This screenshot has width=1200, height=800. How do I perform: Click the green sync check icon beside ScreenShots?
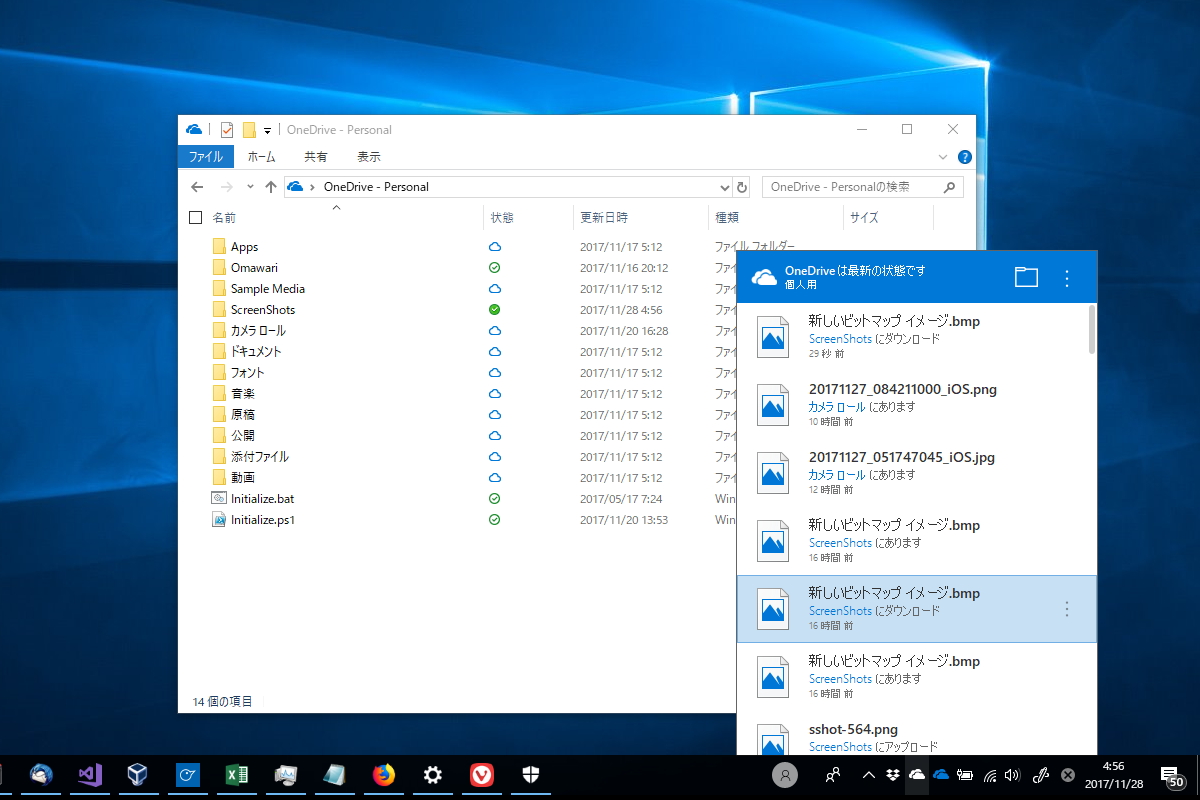tap(493, 309)
